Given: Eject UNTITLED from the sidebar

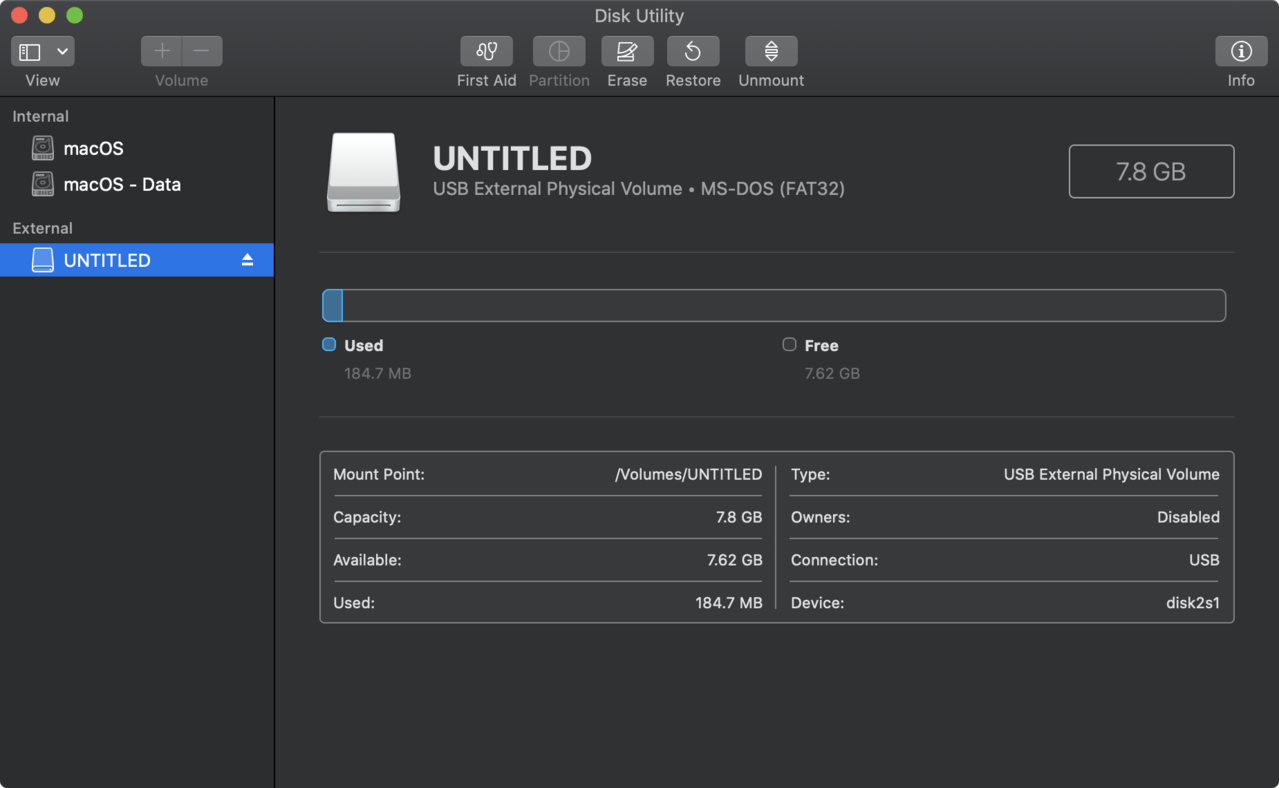Looking at the screenshot, I should point(247,260).
